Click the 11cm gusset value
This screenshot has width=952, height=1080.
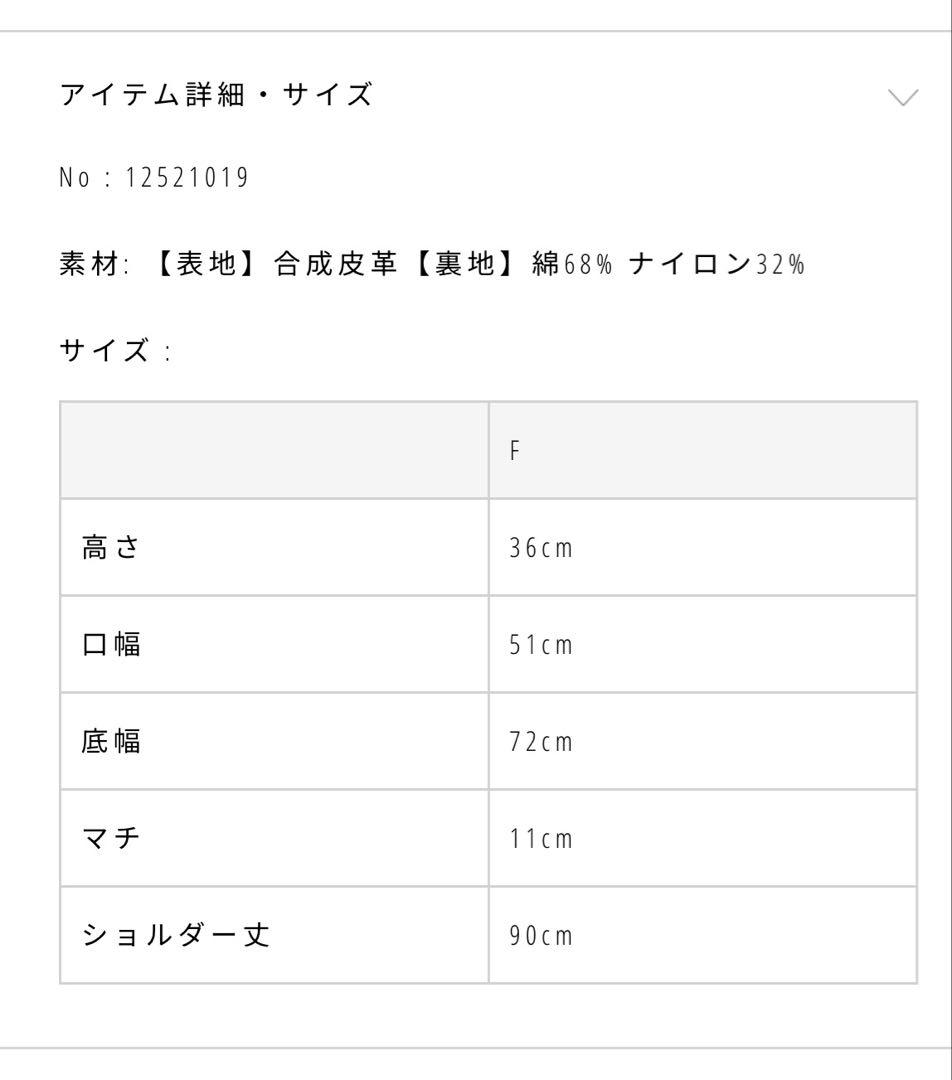coord(541,840)
